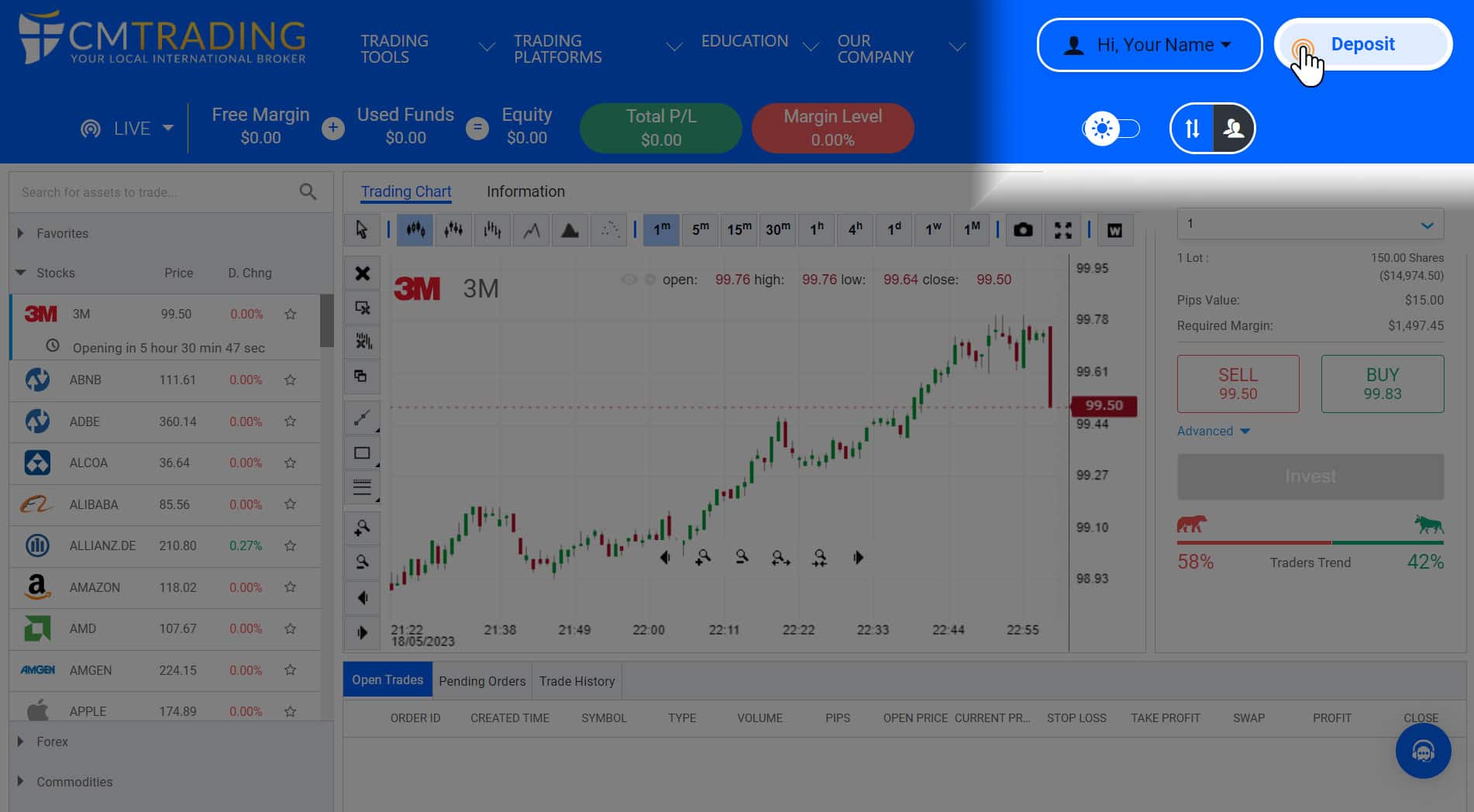Star ALIBABA as a favorite
This screenshot has height=812, width=1474.
[291, 504]
